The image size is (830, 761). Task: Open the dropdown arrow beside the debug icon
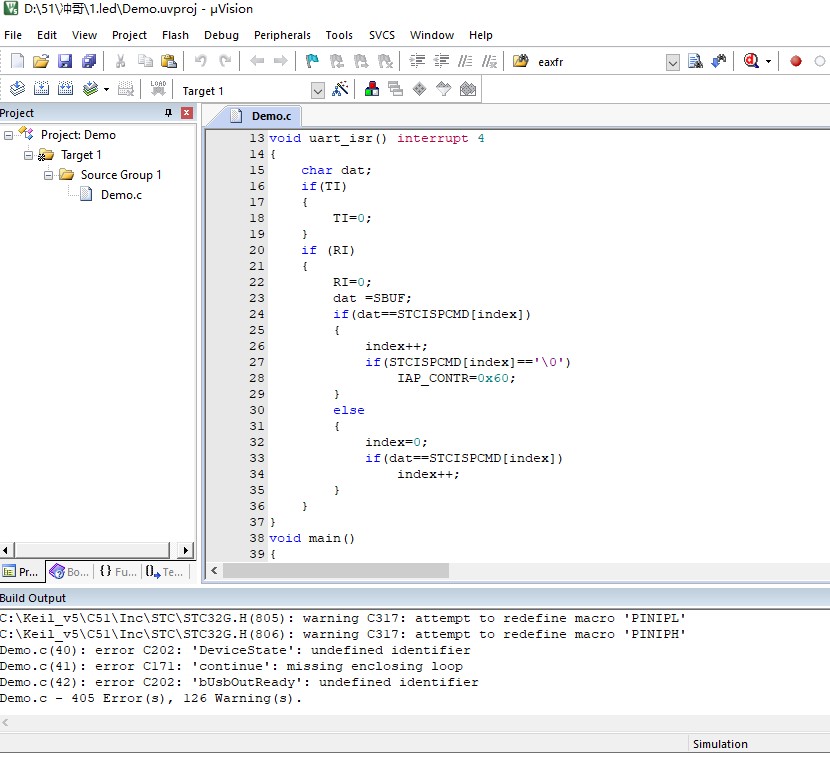tap(769, 61)
